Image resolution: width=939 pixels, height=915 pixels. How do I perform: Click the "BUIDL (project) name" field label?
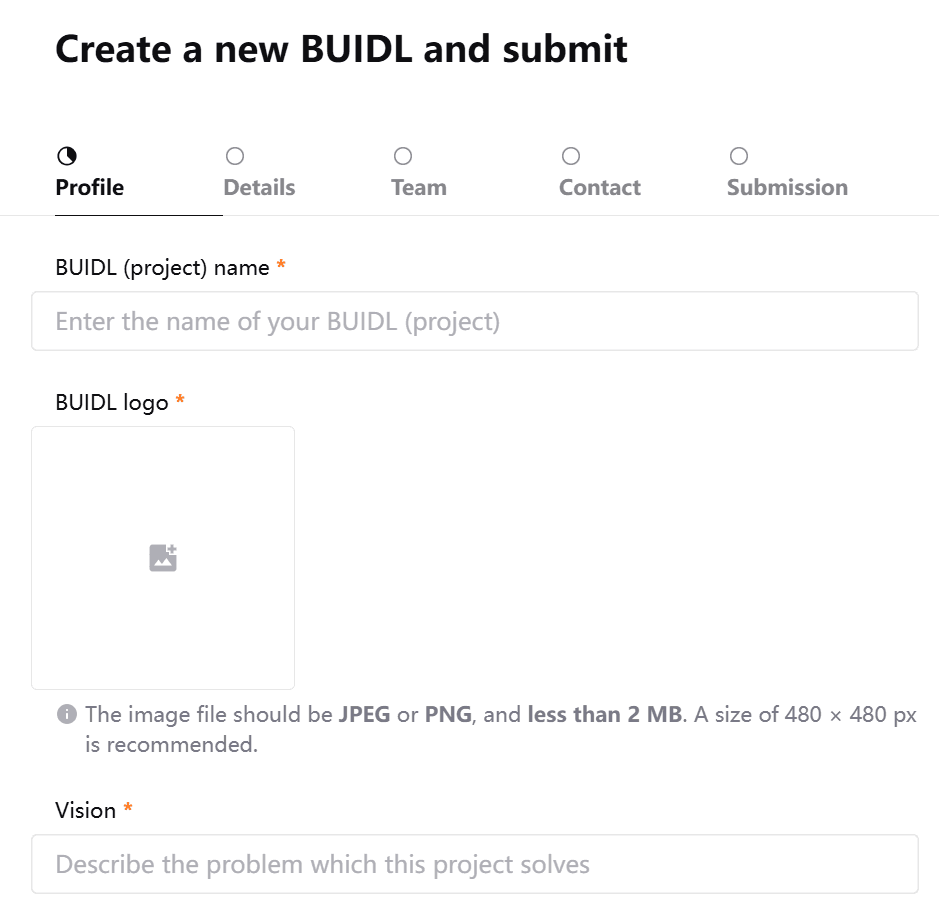tap(162, 268)
